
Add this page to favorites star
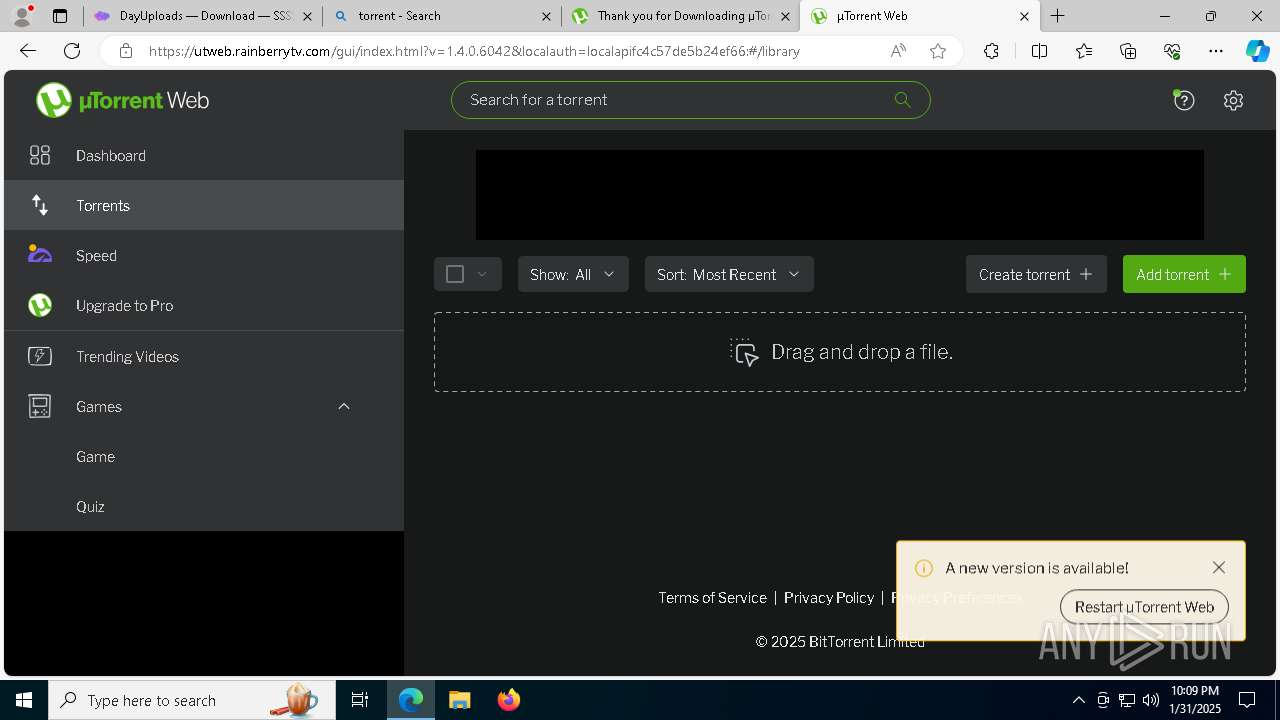point(938,51)
